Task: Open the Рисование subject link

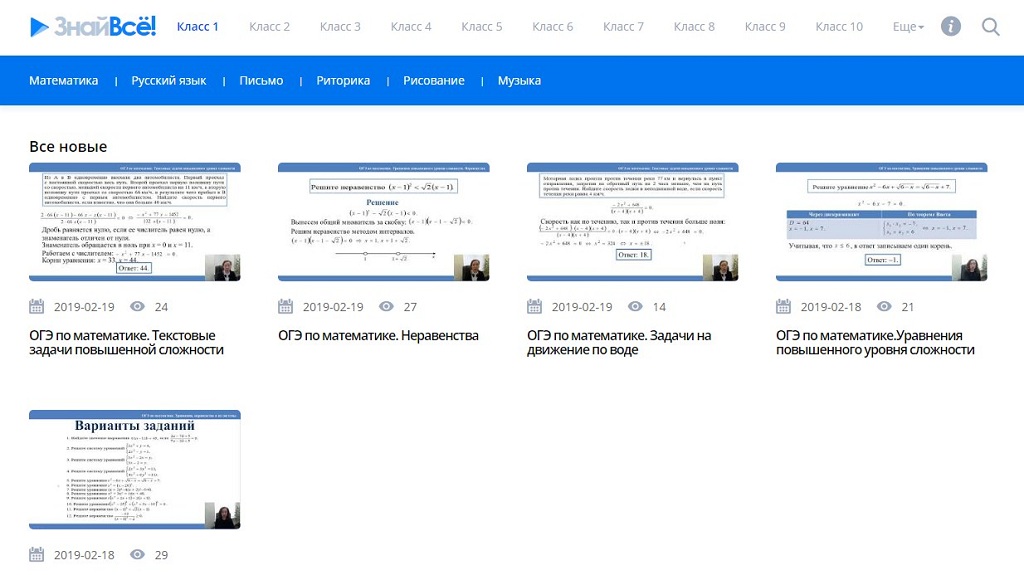Action: (433, 81)
